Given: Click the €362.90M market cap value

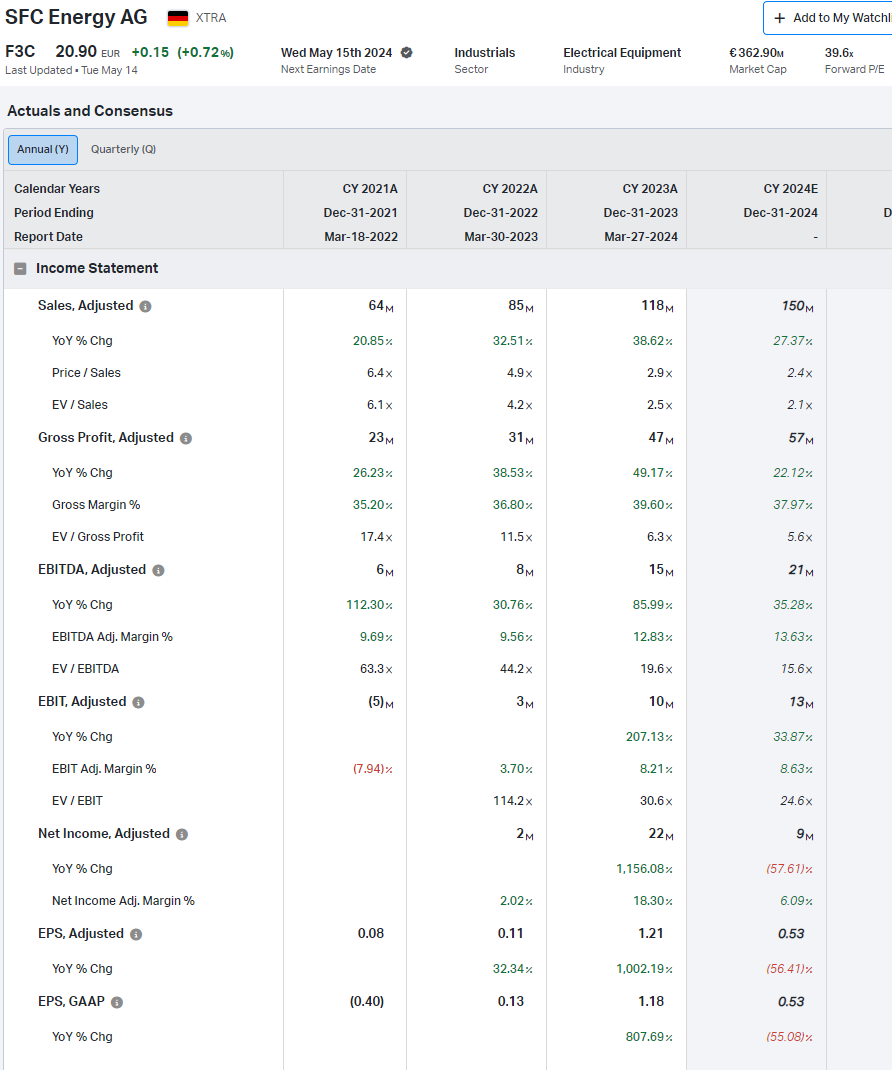Looking at the screenshot, I should point(756,53).
